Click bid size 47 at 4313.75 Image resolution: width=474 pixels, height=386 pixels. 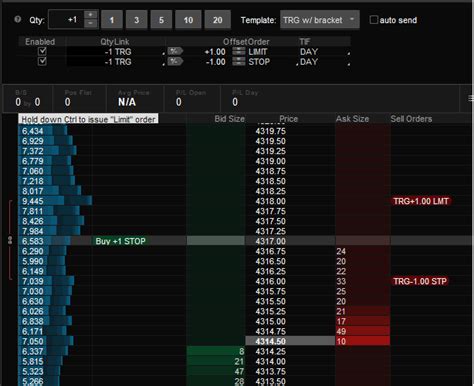point(216,371)
